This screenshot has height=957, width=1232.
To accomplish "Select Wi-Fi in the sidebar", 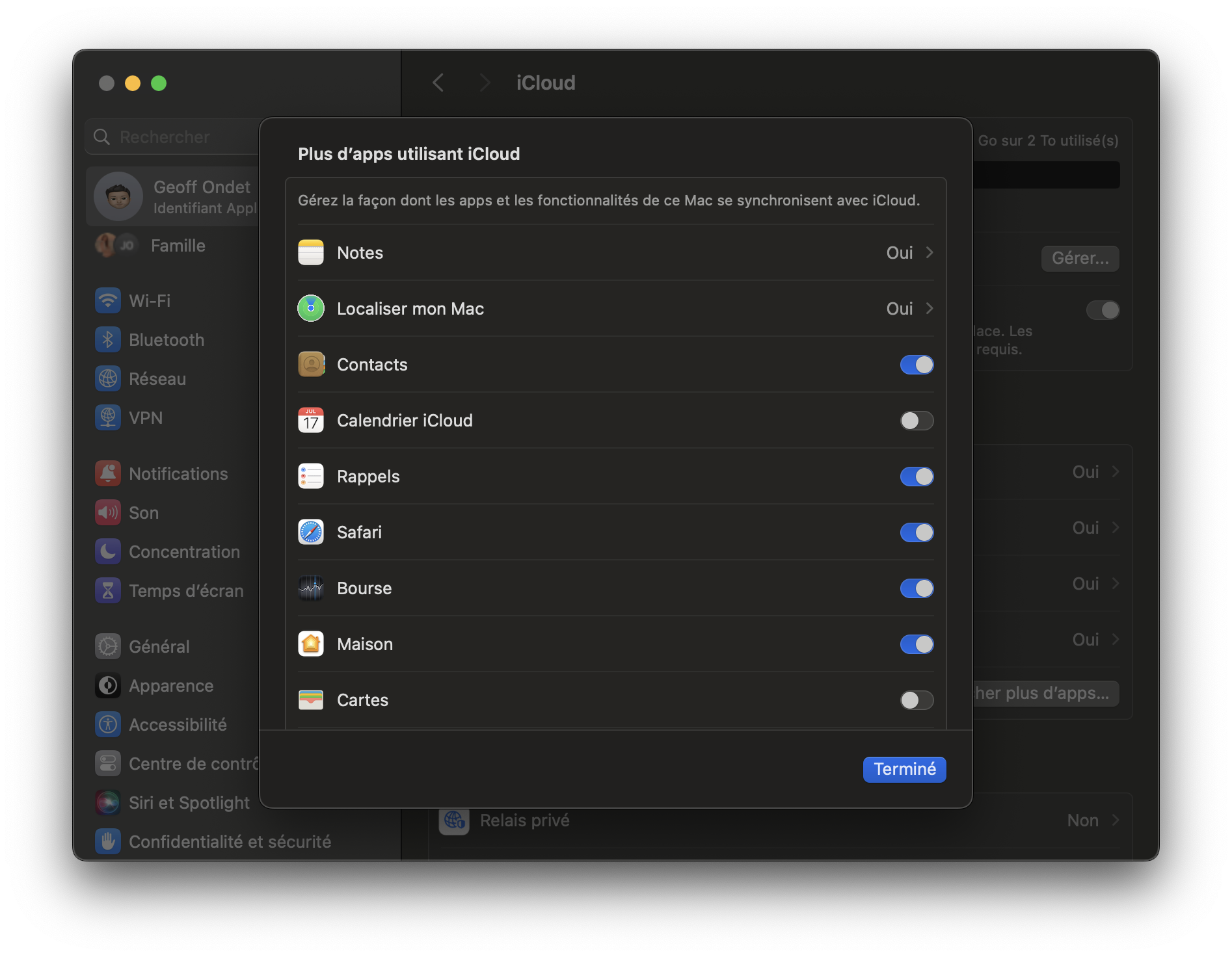I will point(172,300).
